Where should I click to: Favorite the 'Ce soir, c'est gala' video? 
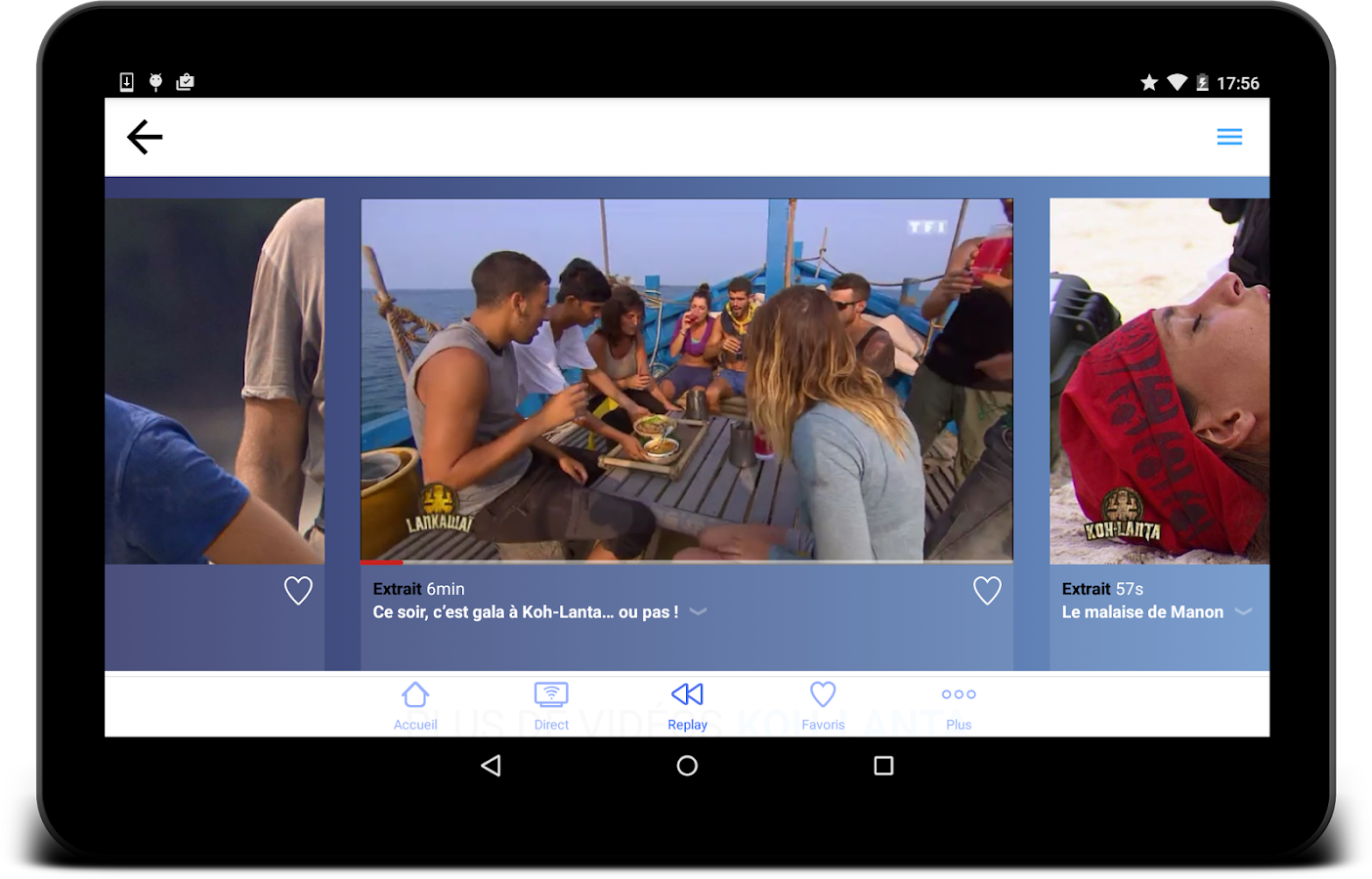tap(987, 590)
